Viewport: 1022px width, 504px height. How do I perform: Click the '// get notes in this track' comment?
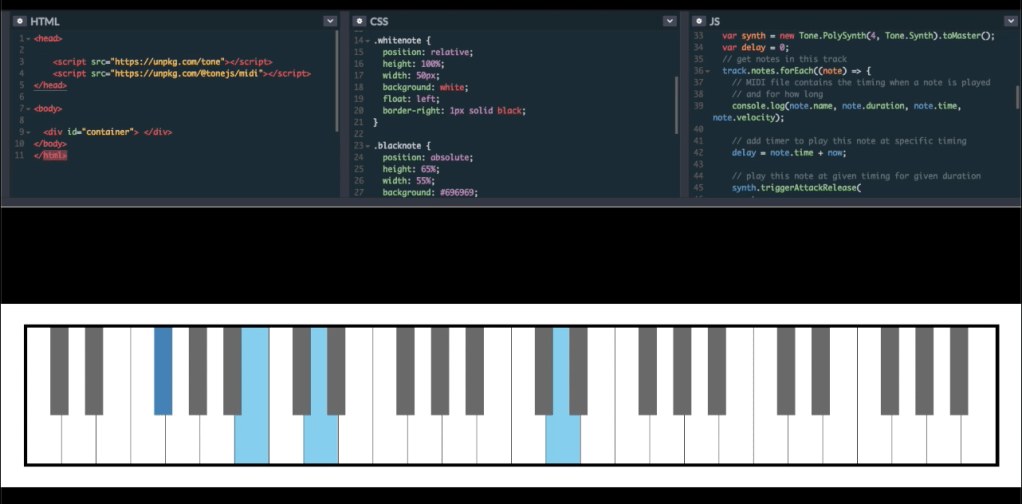click(785, 59)
